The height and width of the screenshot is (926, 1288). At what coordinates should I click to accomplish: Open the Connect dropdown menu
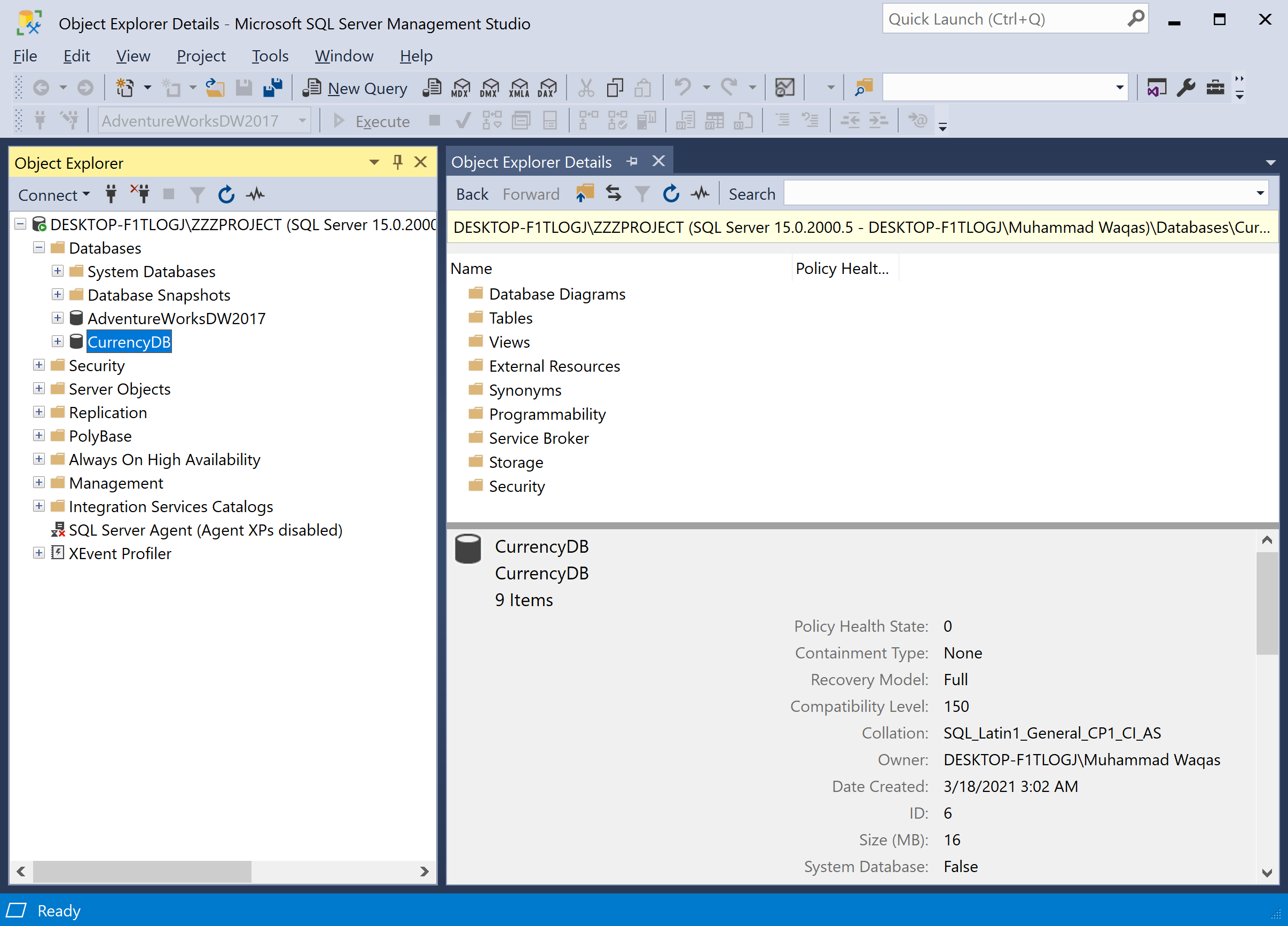(54, 195)
